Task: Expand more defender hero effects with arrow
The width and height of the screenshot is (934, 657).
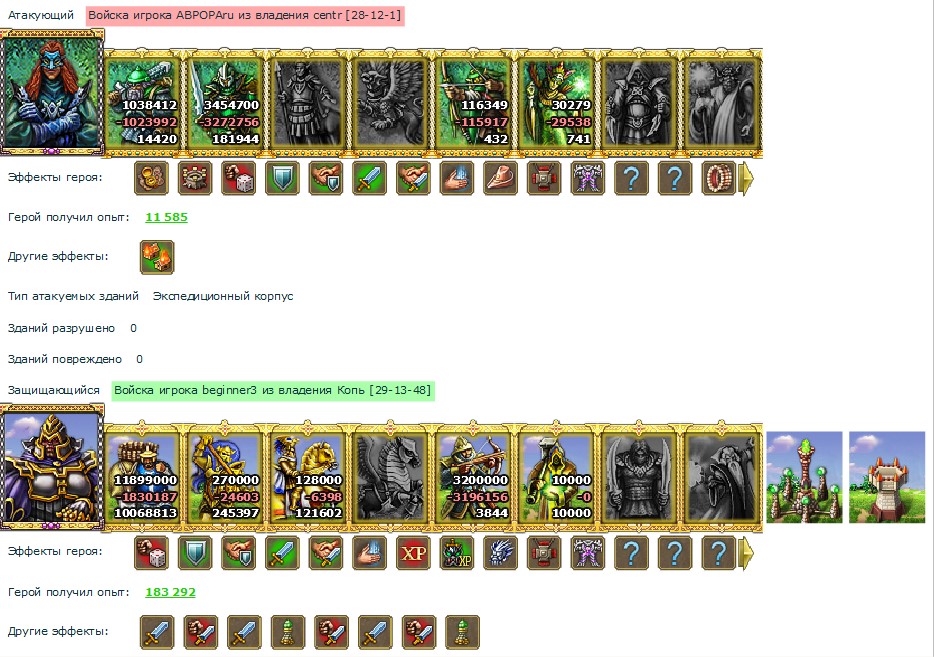Action: [746, 553]
